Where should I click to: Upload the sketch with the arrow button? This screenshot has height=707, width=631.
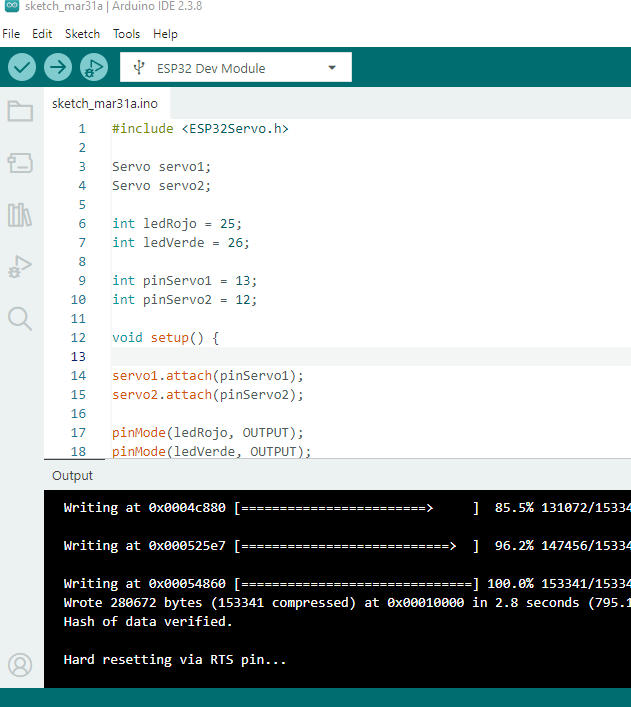pyautogui.click(x=58, y=67)
